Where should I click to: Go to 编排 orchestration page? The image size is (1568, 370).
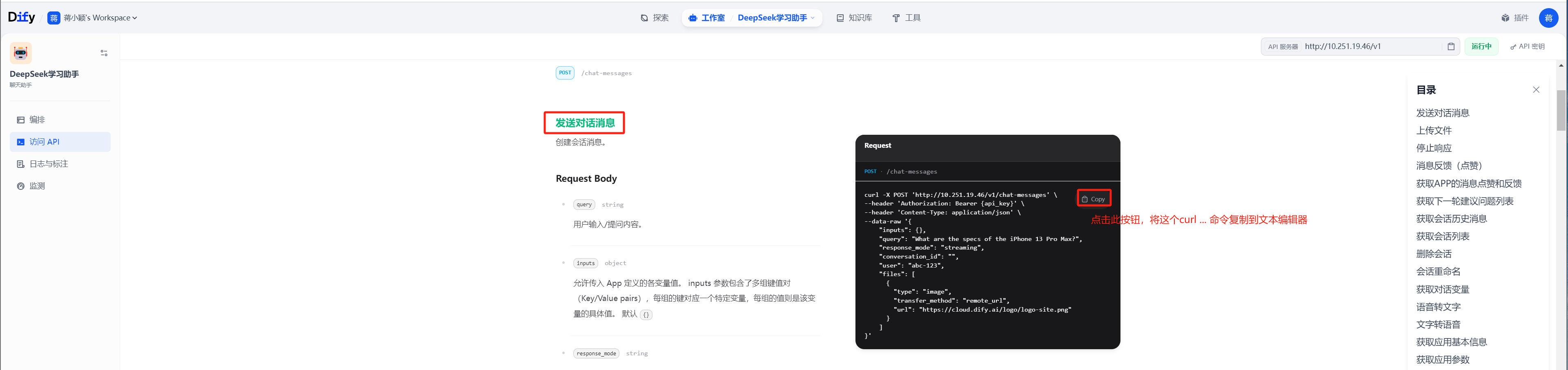60,120
